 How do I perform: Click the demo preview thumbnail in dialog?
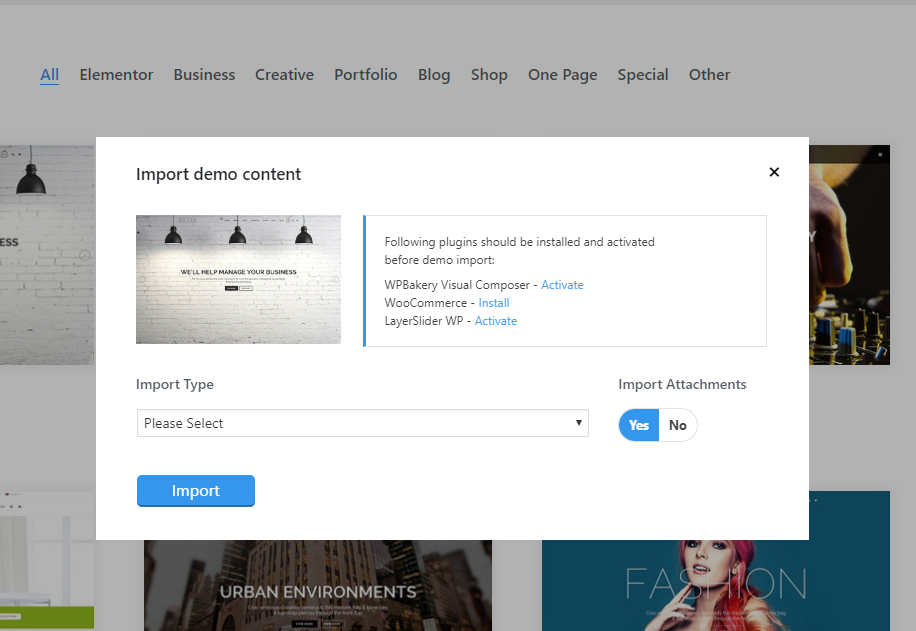238,279
